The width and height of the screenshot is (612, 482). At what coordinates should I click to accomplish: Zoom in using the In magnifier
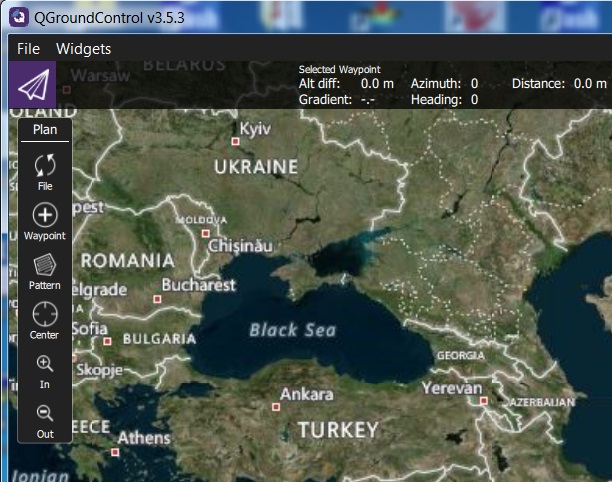coord(45,365)
